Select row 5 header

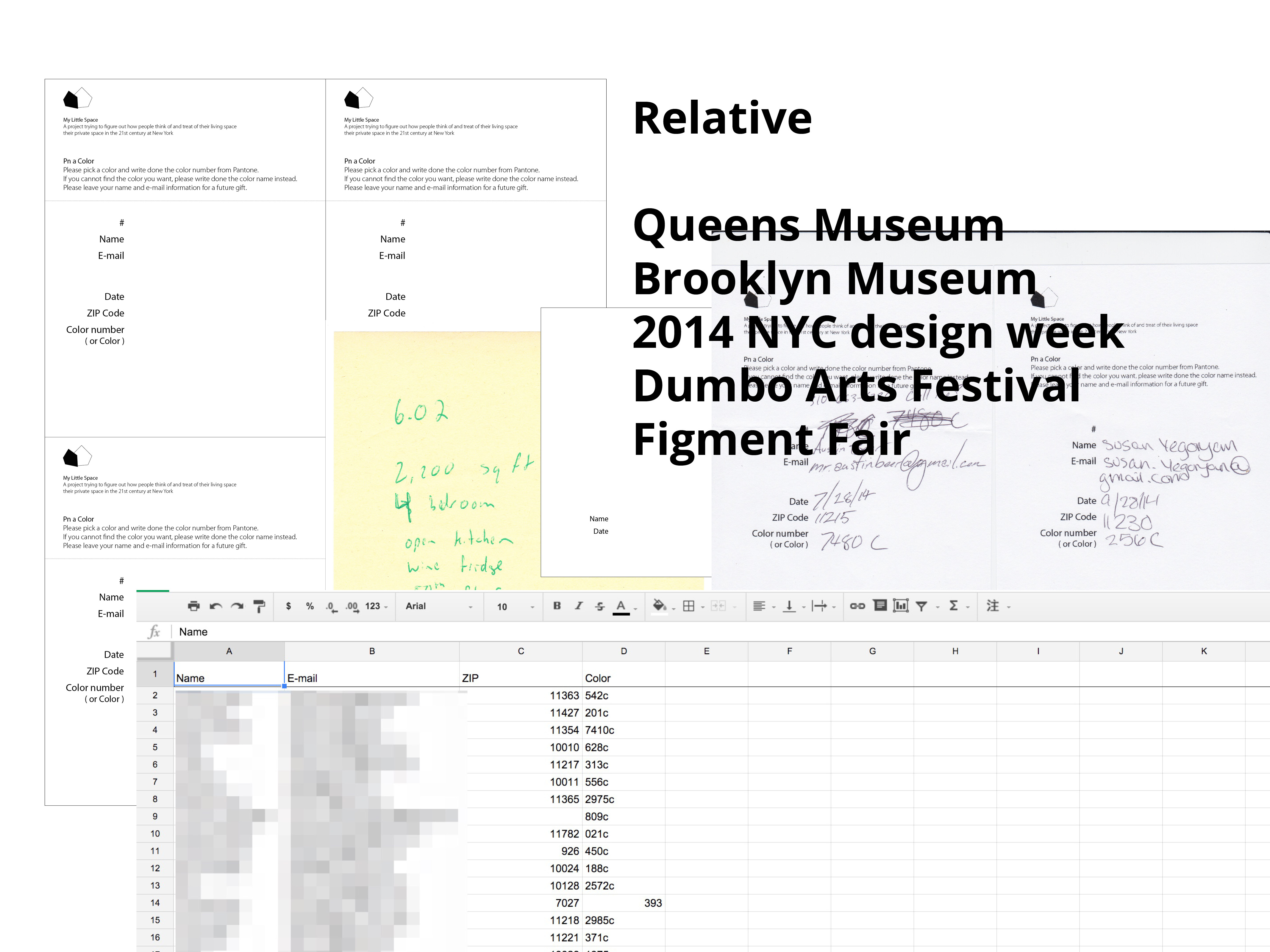click(155, 747)
